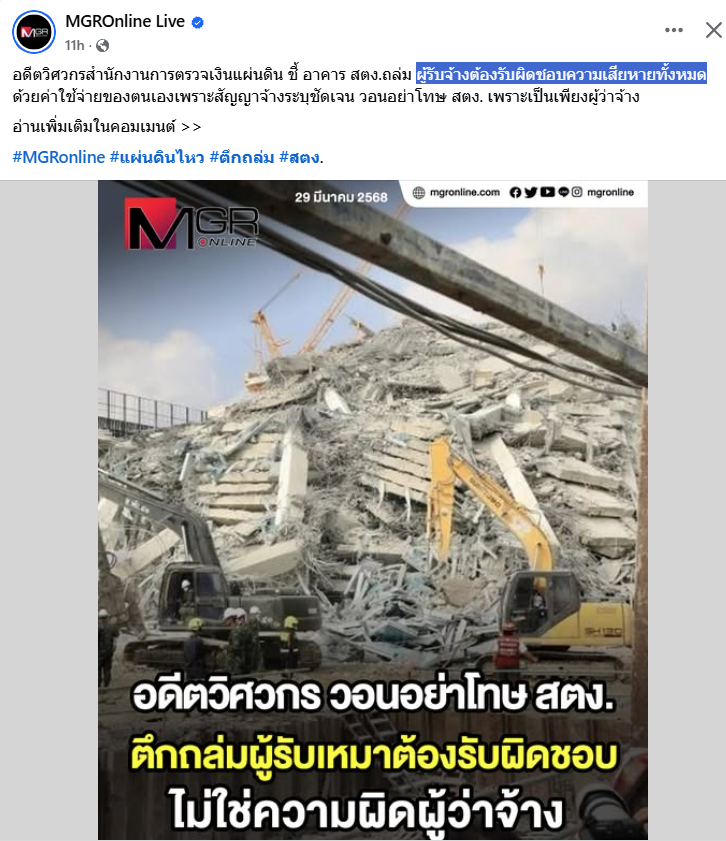Open MGROnline Live profile picture

click(34, 32)
